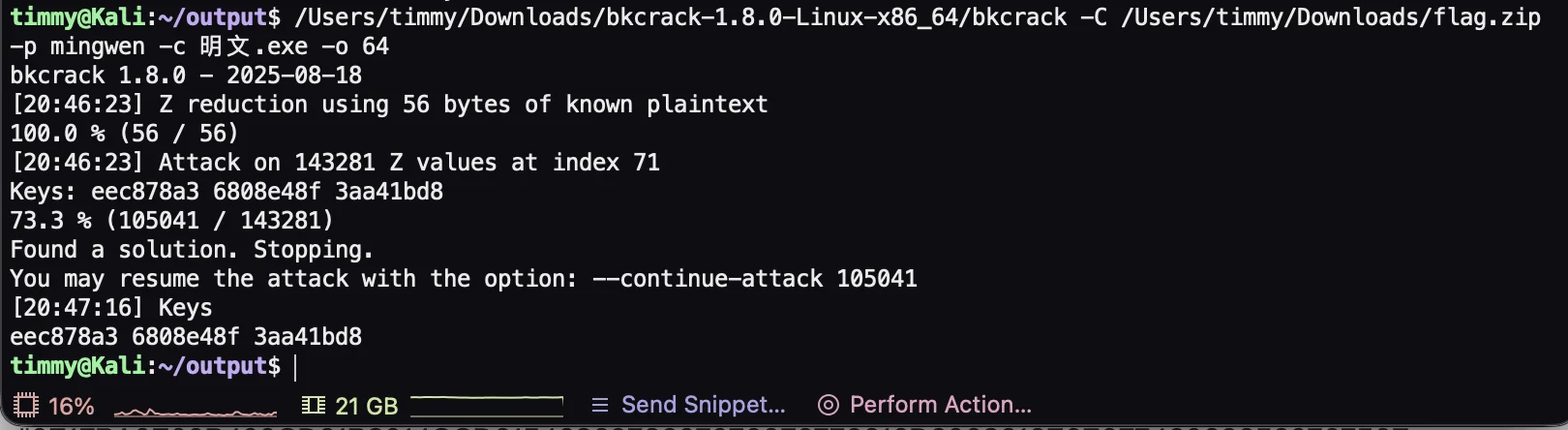Click the list icon beside Send Snippet
The image size is (1568, 430).
tap(600, 405)
